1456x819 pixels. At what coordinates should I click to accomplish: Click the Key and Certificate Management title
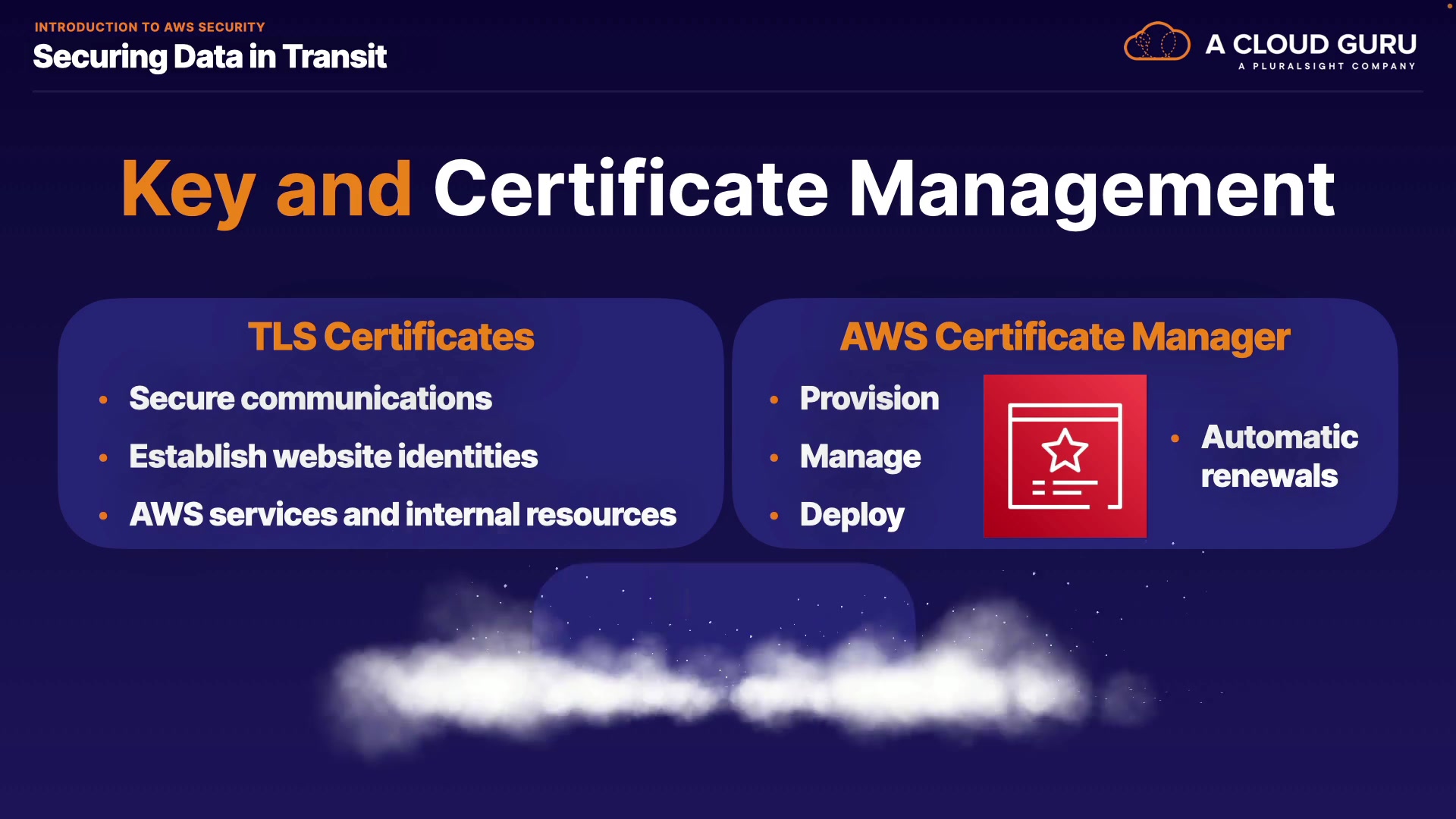[x=728, y=190]
